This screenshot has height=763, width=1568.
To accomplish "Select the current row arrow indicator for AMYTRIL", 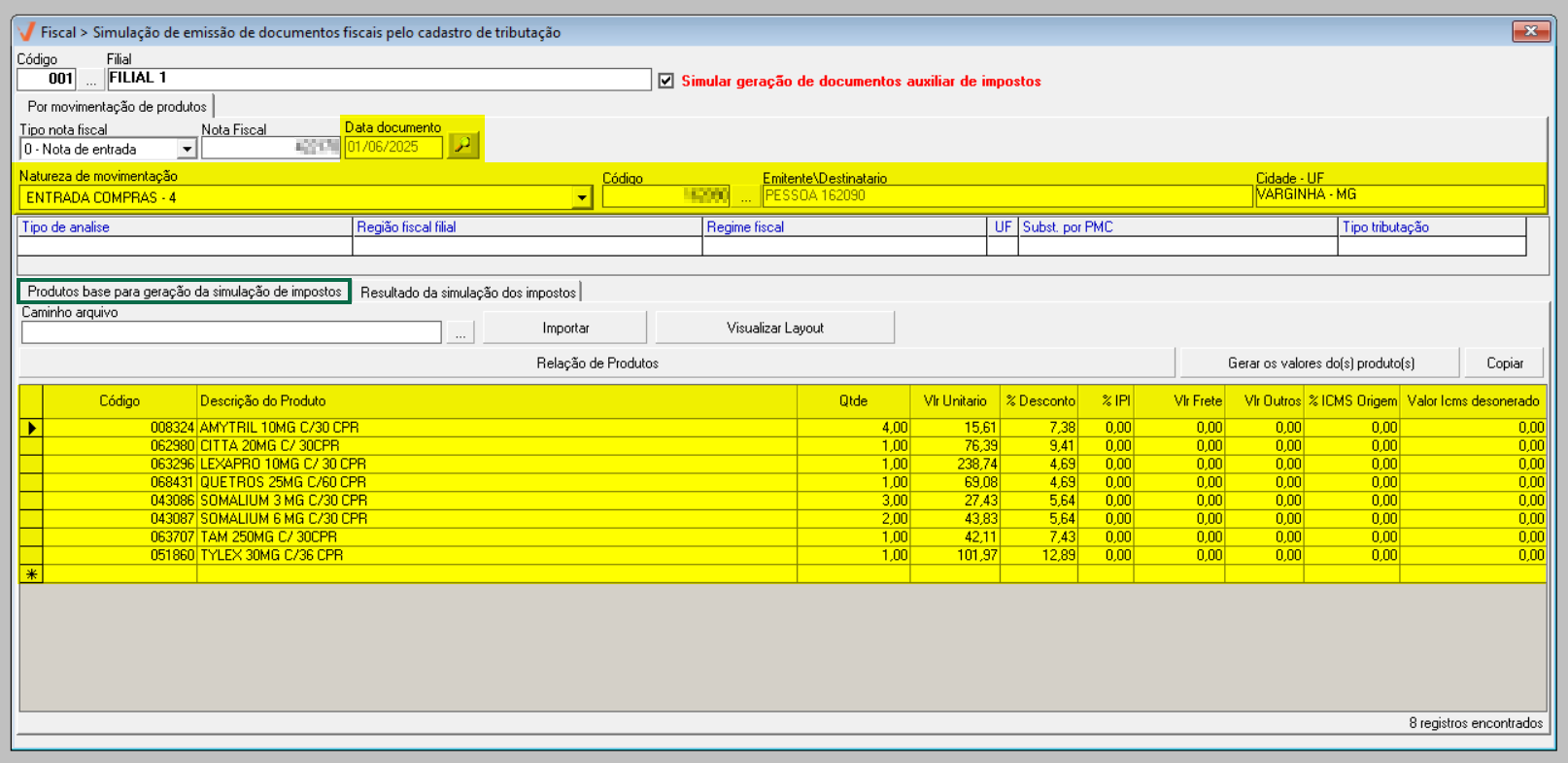I will pos(31,428).
